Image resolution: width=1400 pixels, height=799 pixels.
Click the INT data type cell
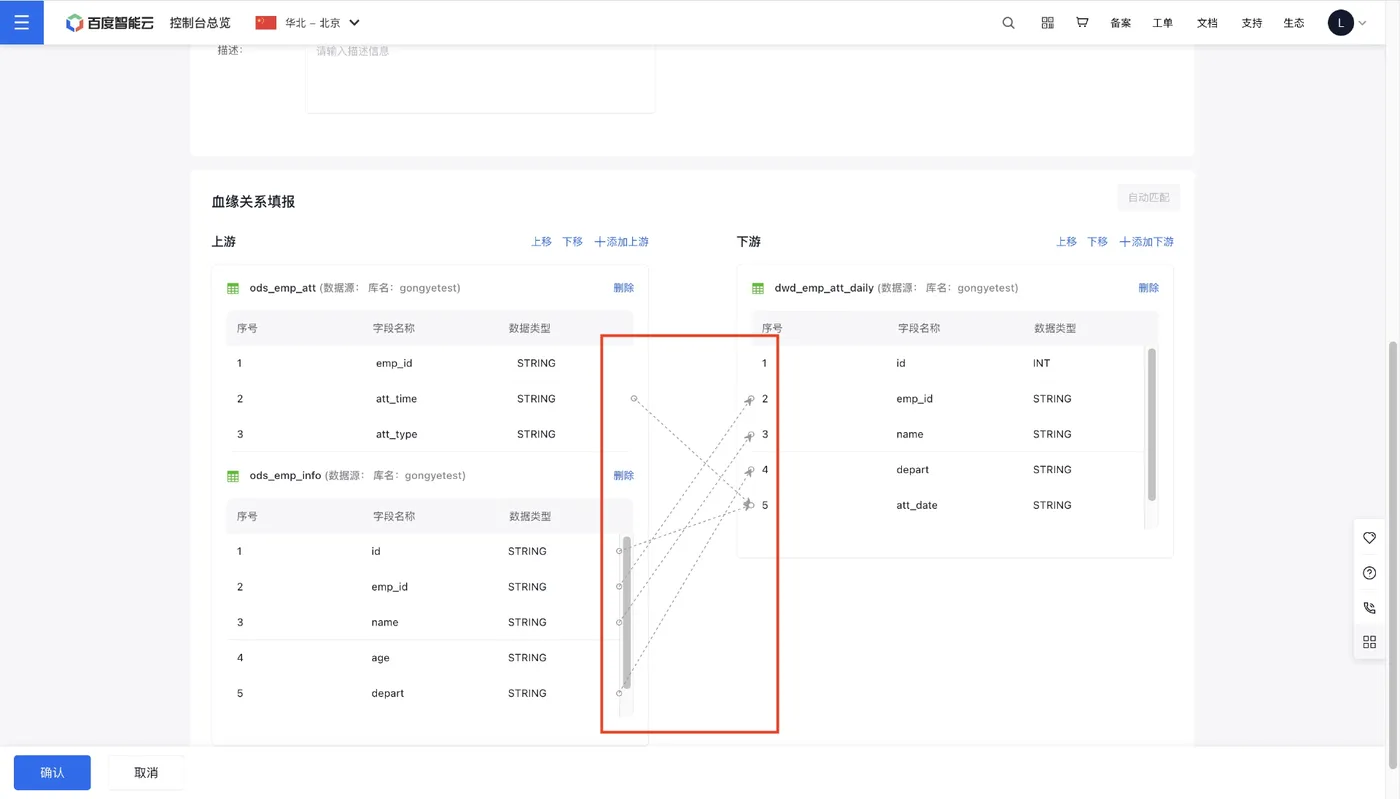coord(1042,363)
